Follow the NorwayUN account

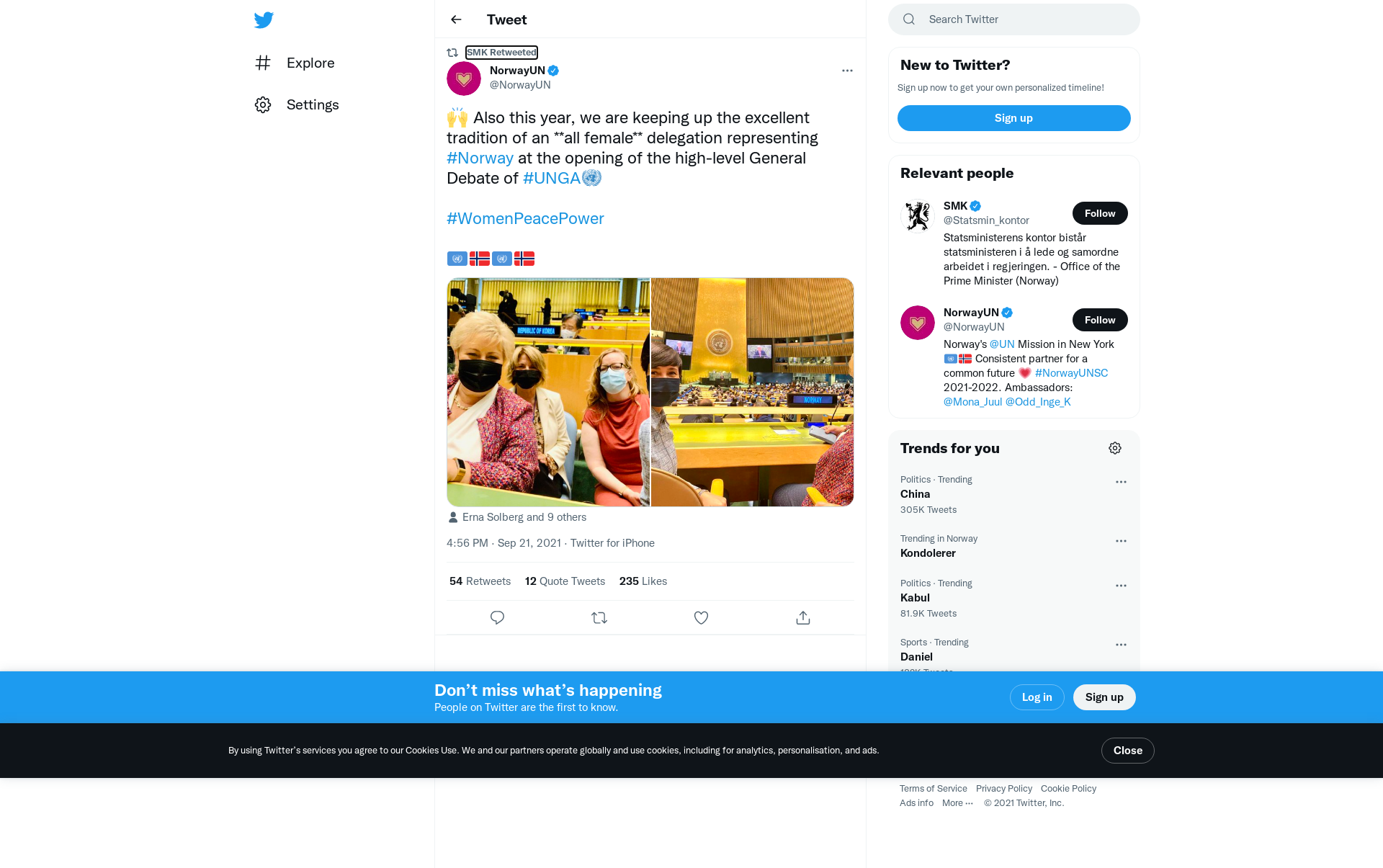1100,320
